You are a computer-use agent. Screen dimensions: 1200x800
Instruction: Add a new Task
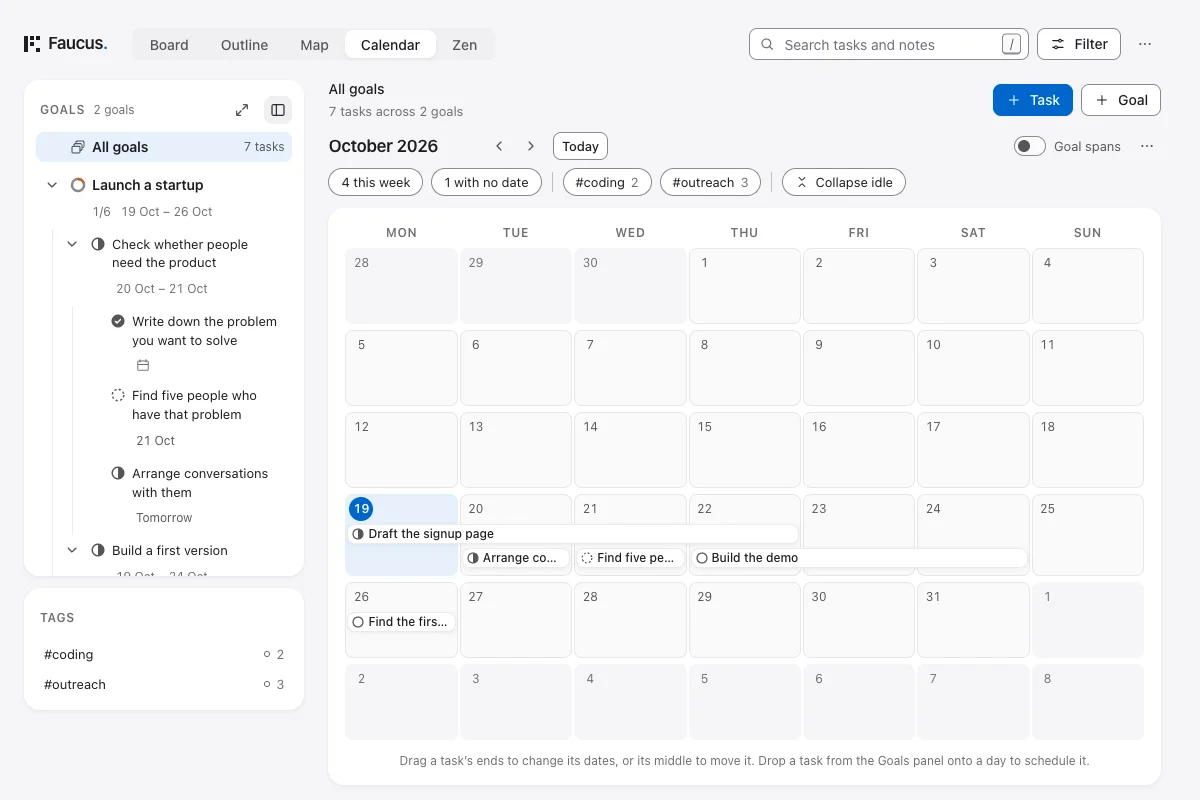click(1033, 100)
